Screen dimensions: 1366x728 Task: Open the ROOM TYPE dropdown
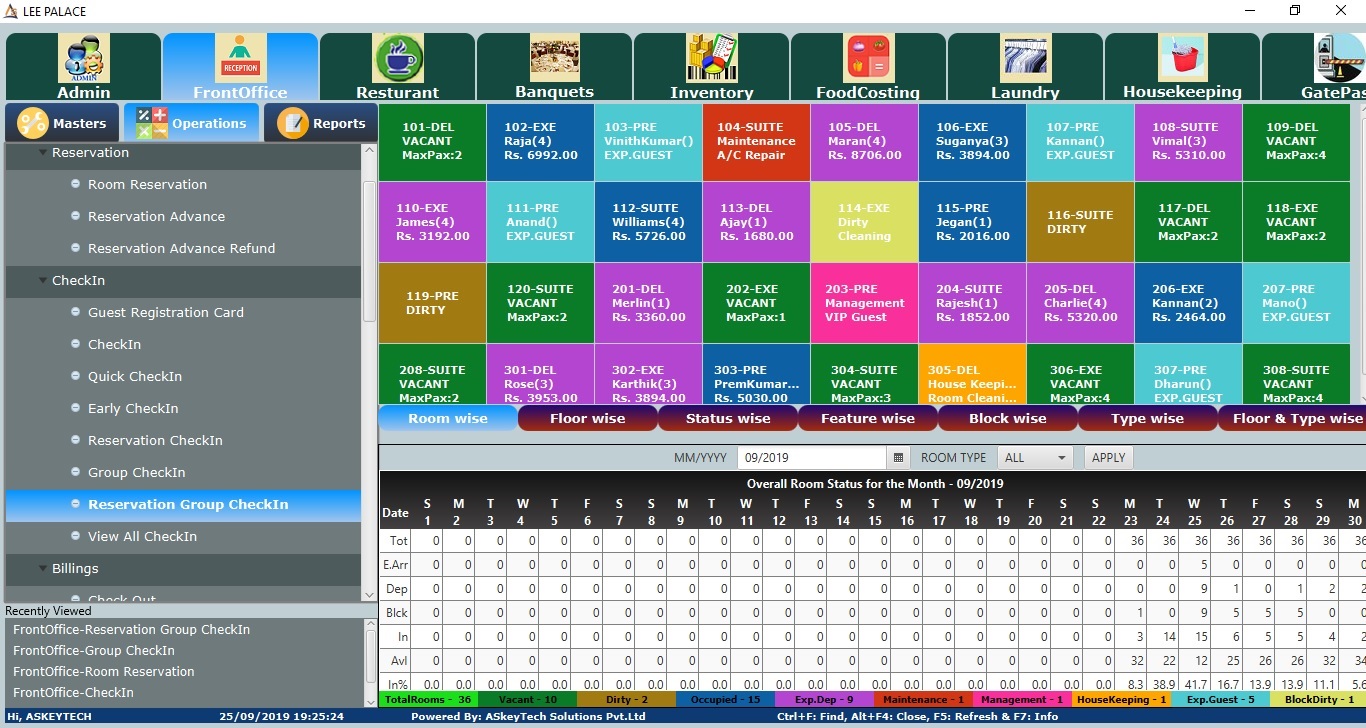click(1035, 458)
